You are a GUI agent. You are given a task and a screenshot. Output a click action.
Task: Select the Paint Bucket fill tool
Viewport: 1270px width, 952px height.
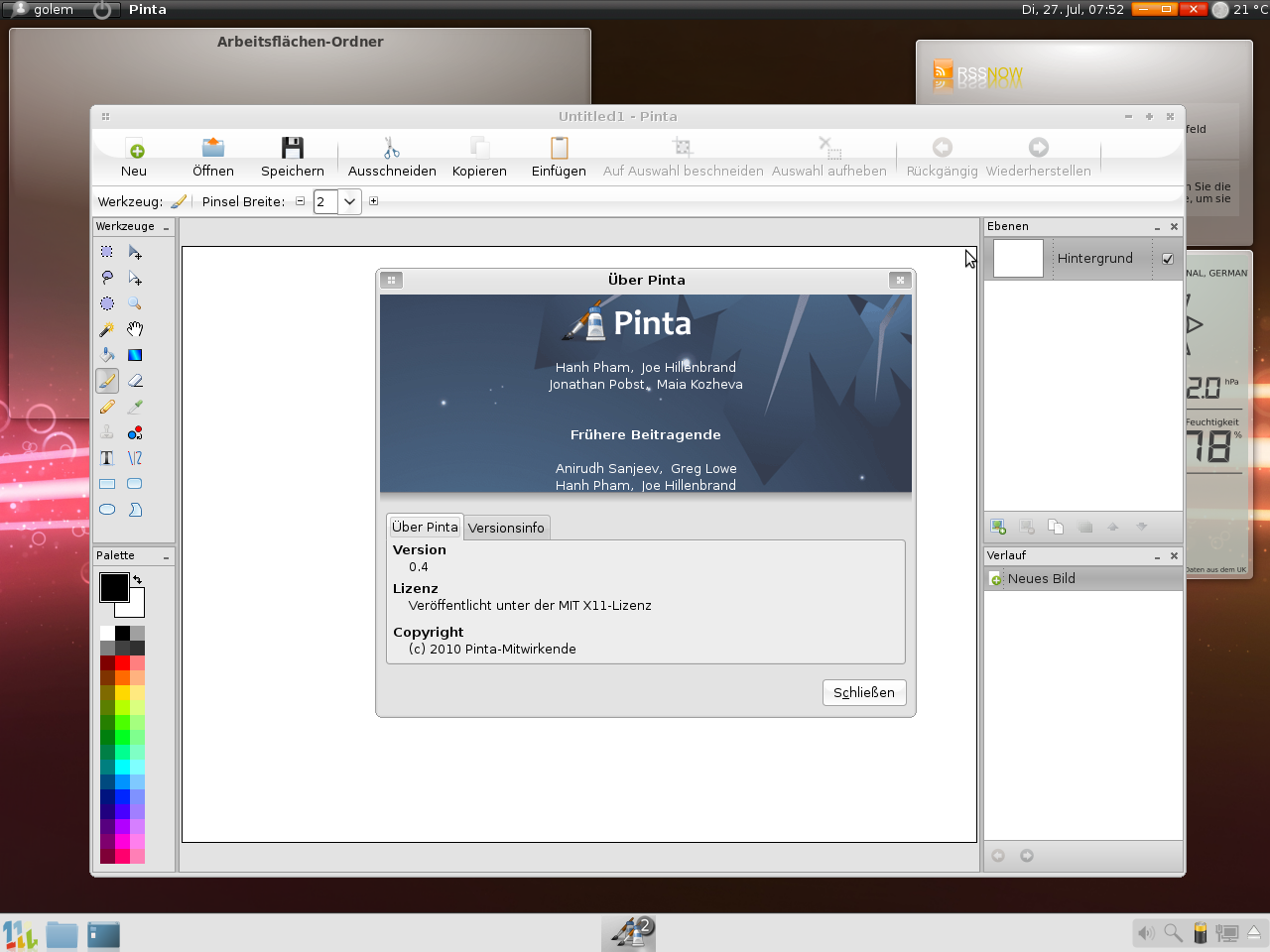pos(107,355)
